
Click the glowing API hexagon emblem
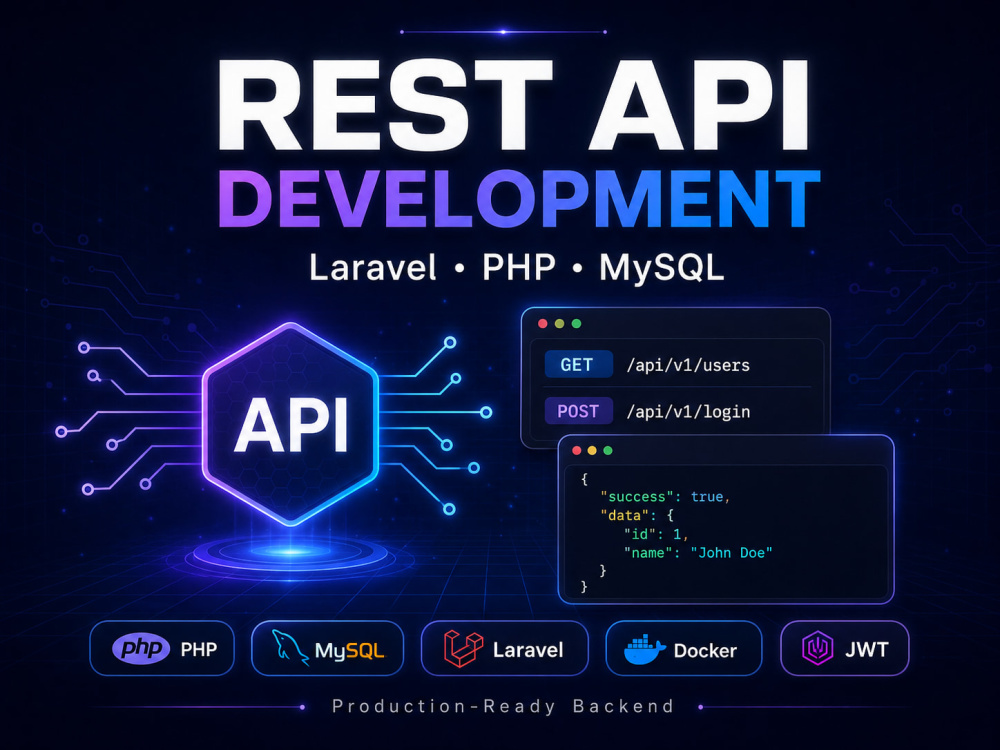point(291,425)
